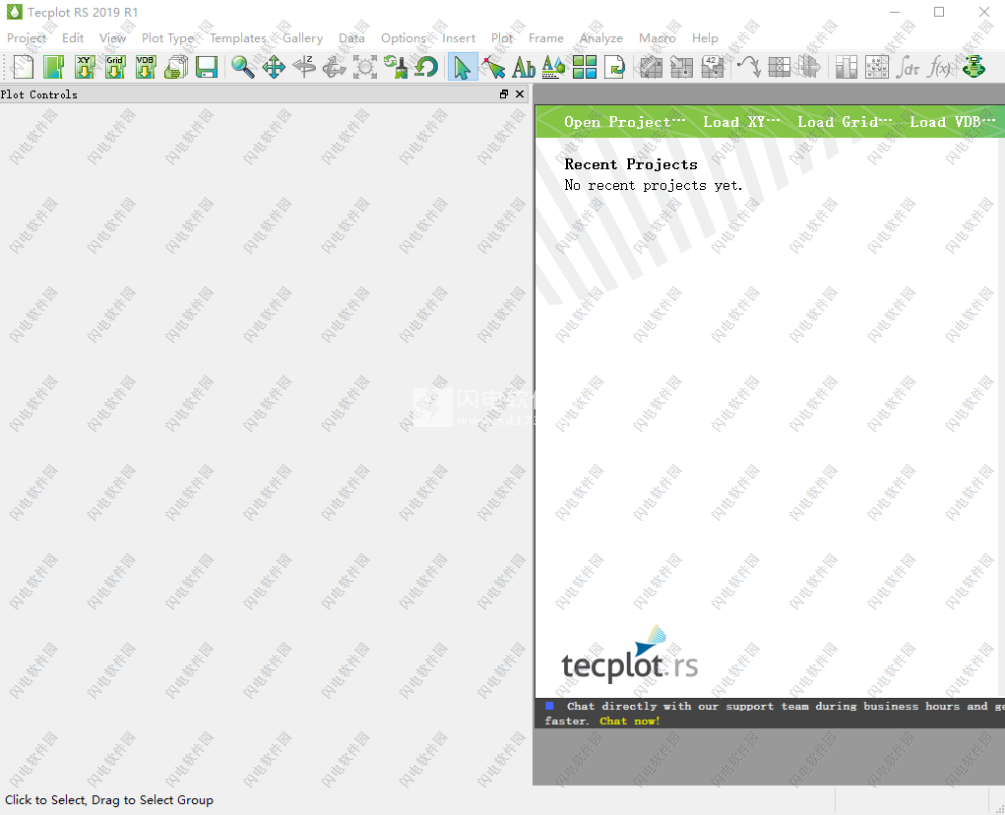This screenshot has height=815, width=1005.
Task: Click the green robot icon in toolbar
Action: tap(974, 67)
